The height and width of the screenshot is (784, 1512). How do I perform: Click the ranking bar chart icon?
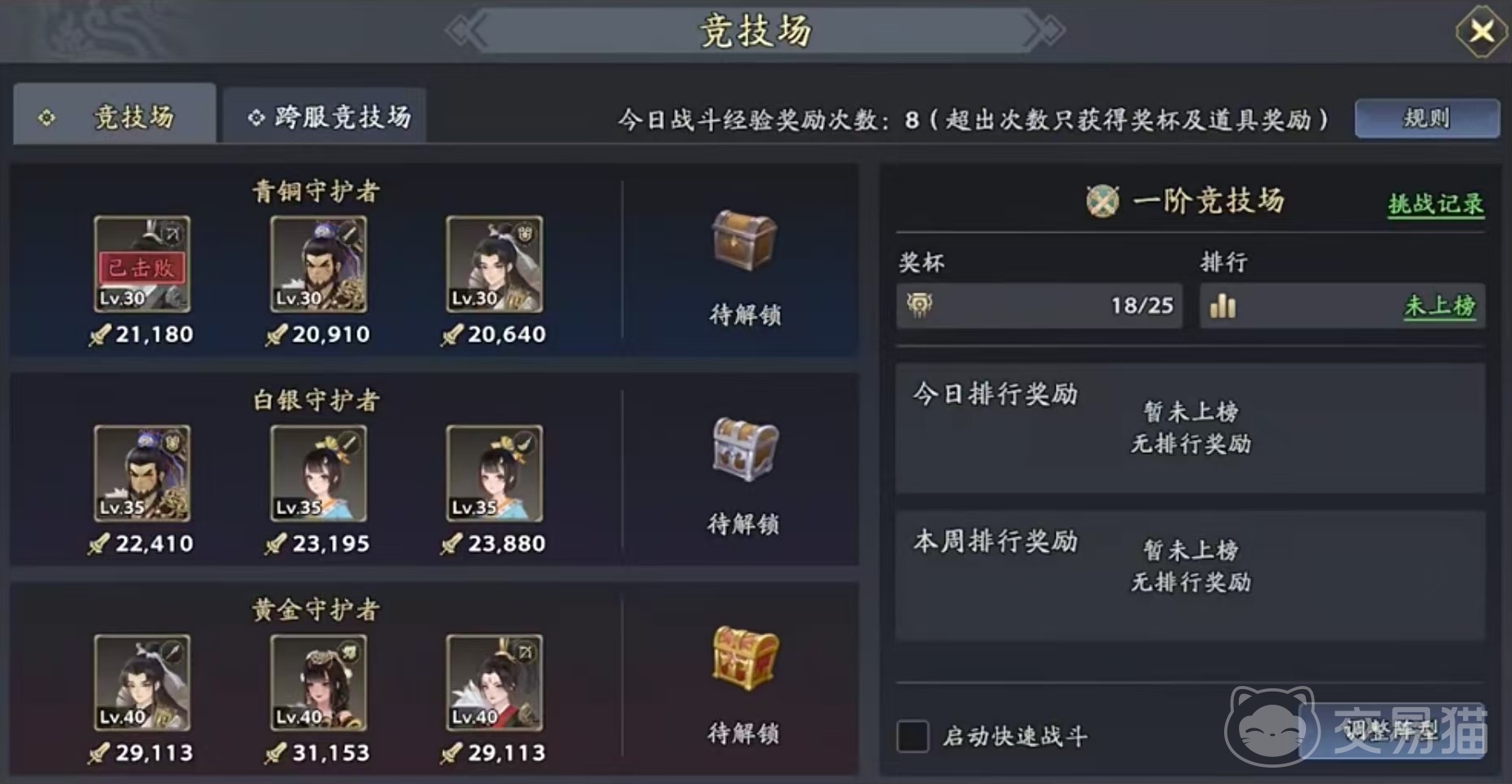(1223, 306)
